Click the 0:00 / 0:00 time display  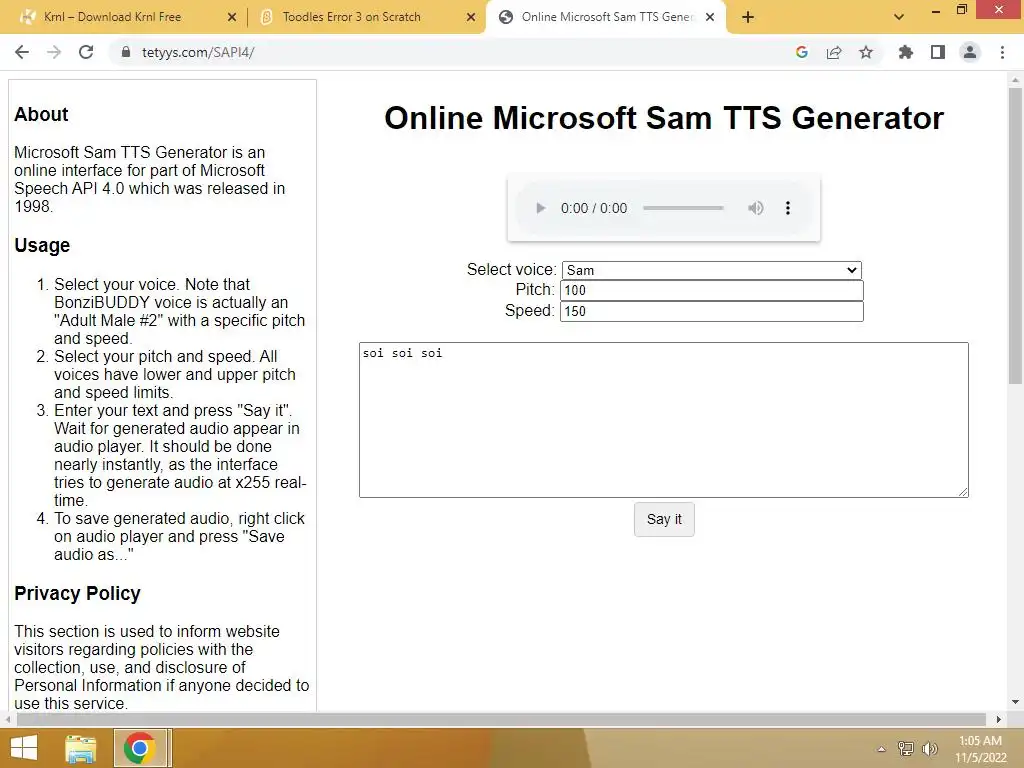click(594, 208)
